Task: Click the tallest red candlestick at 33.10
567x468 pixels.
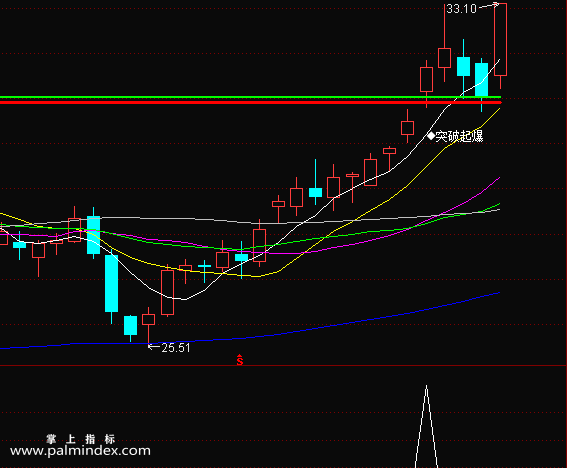Action: coord(500,39)
